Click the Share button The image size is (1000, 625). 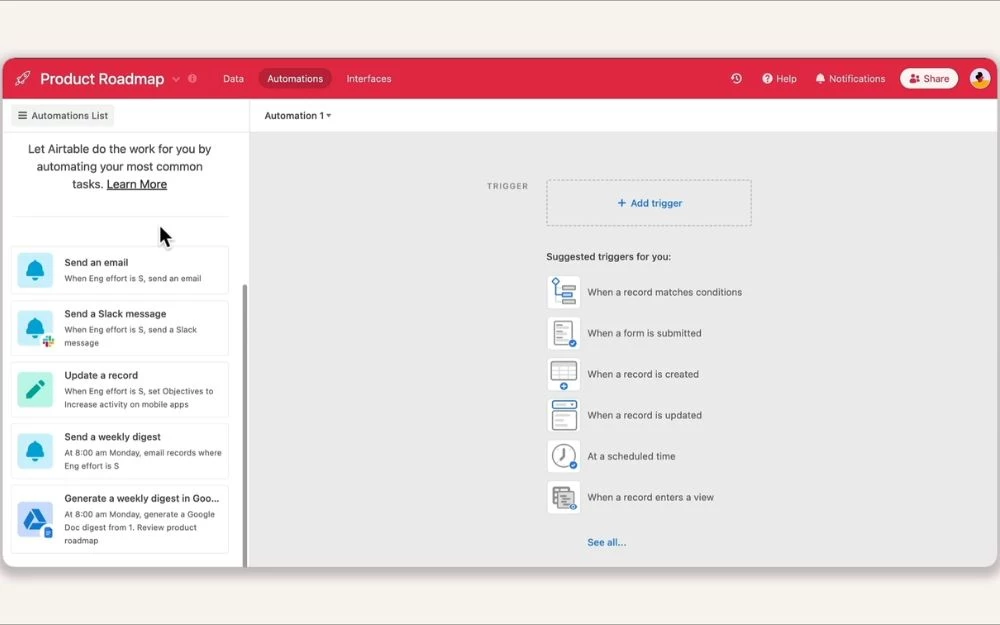[929, 79]
